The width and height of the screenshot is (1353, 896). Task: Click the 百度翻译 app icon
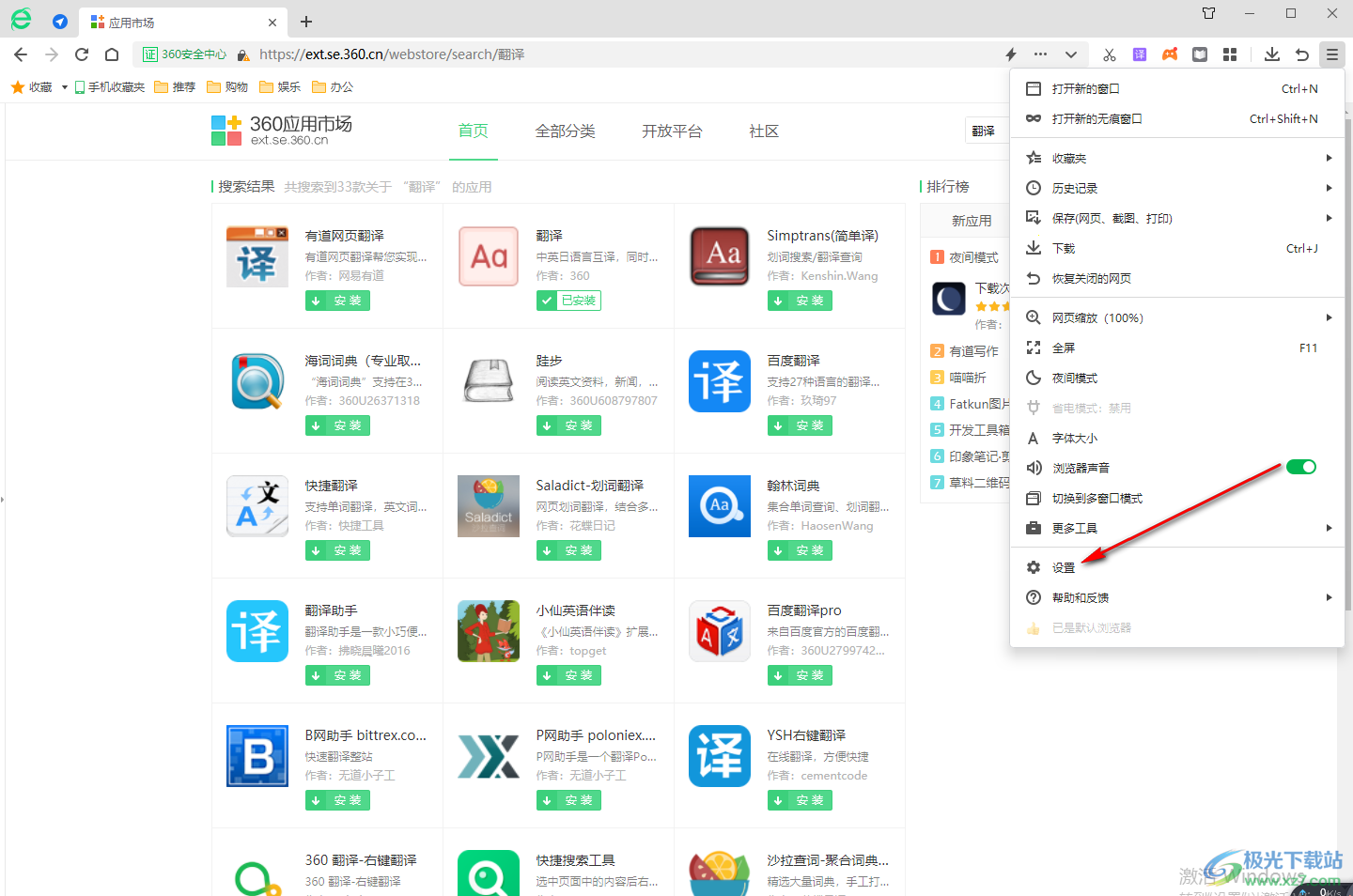[720, 381]
